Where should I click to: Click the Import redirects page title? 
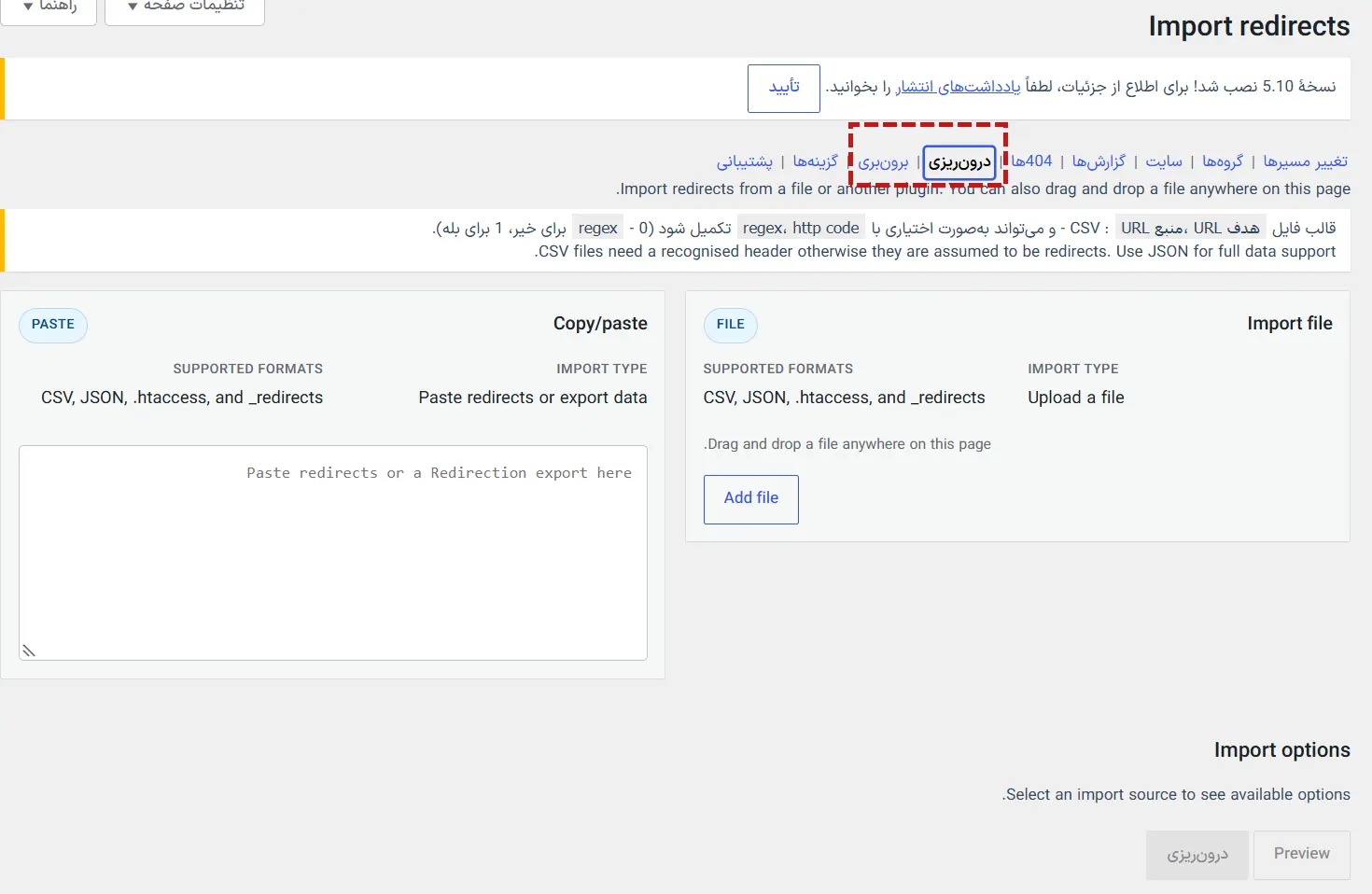pyautogui.click(x=1249, y=26)
